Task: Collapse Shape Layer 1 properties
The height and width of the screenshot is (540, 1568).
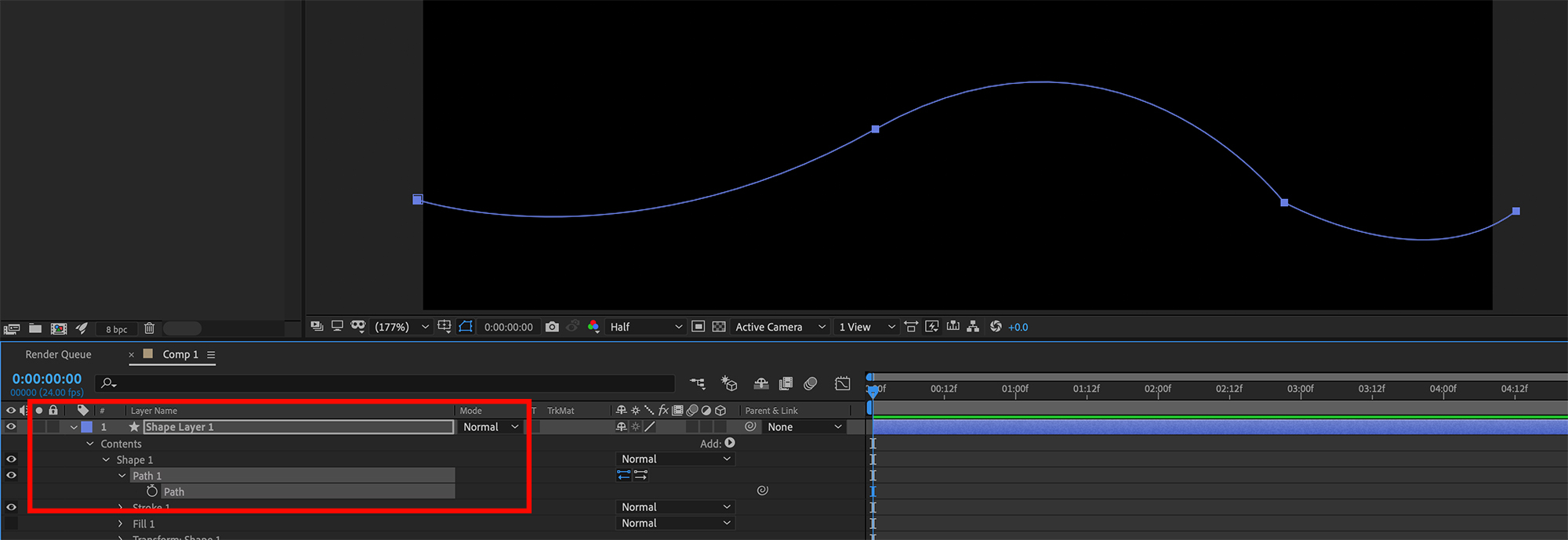Action: coord(74,427)
